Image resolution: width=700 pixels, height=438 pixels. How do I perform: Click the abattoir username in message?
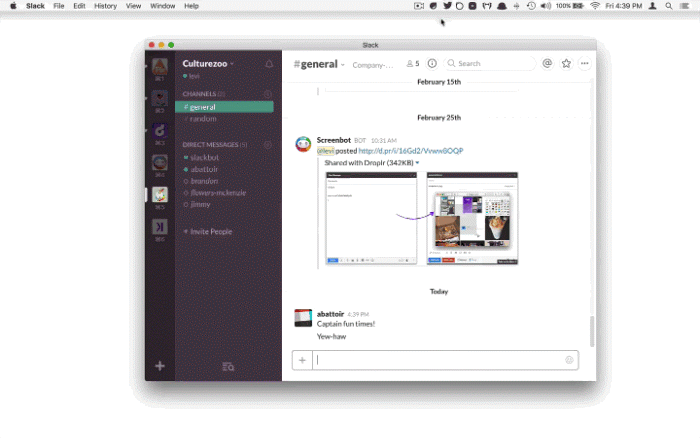[330, 314]
